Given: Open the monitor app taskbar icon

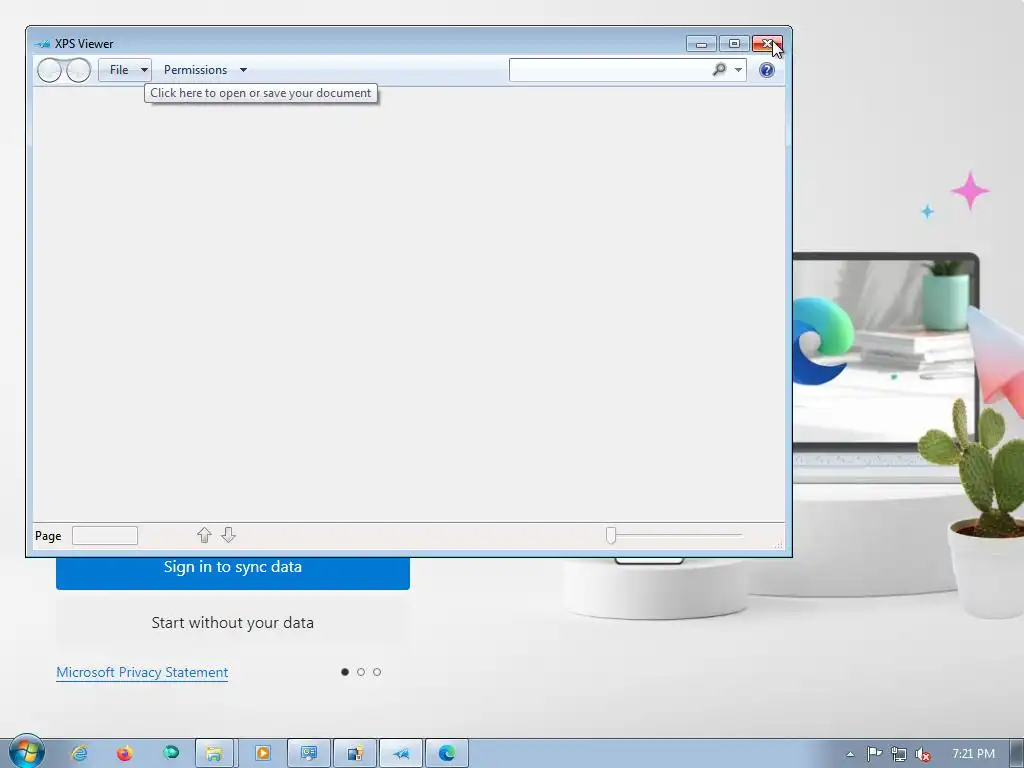Looking at the screenshot, I should pos(309,753).
